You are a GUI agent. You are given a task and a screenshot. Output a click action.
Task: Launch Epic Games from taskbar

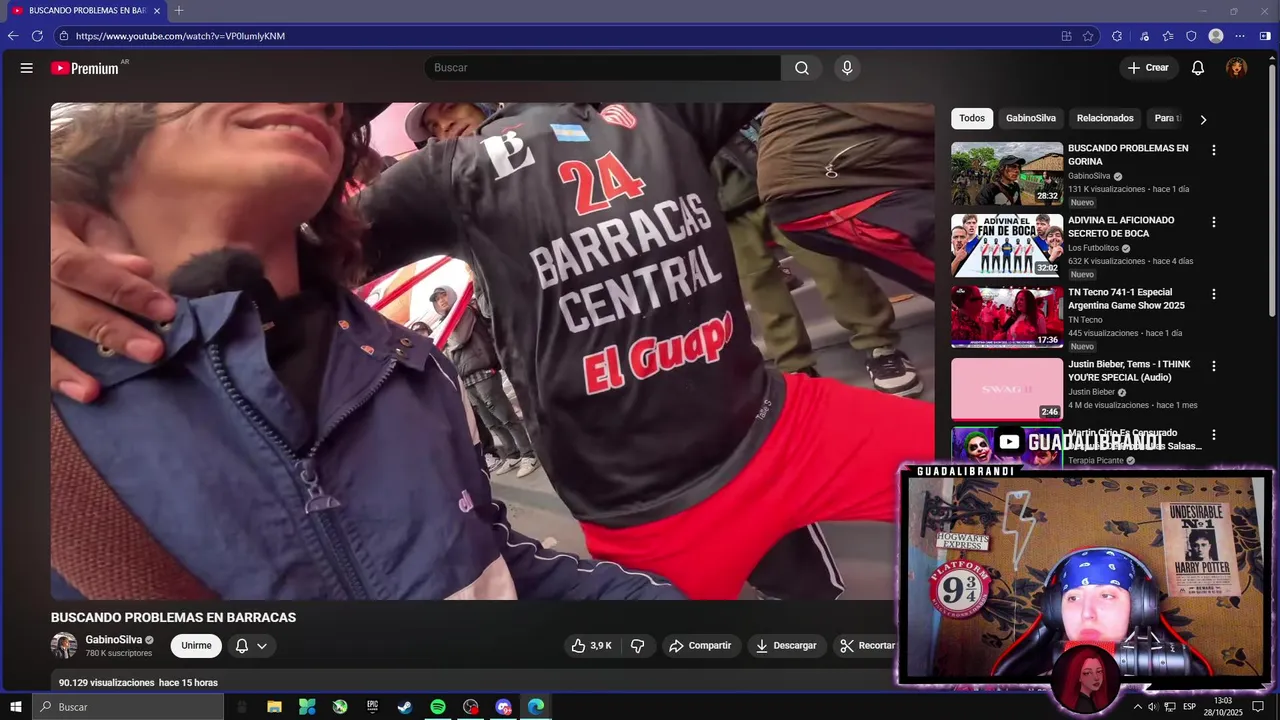[372, 707]
